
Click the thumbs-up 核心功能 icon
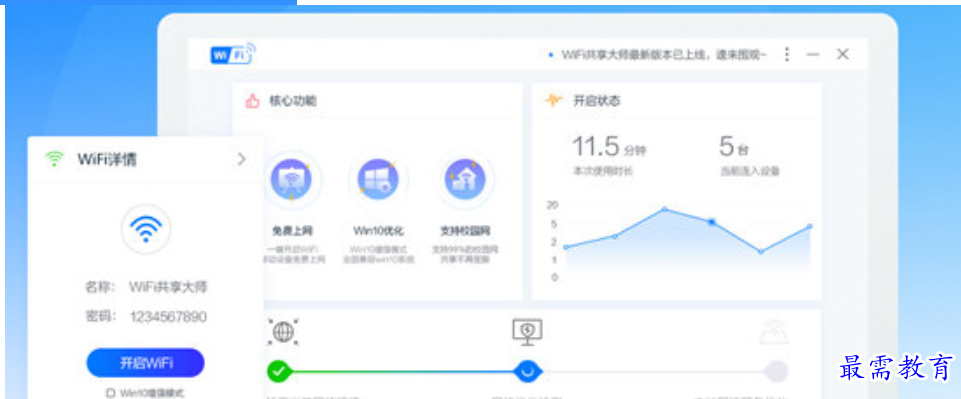(253, 101)
